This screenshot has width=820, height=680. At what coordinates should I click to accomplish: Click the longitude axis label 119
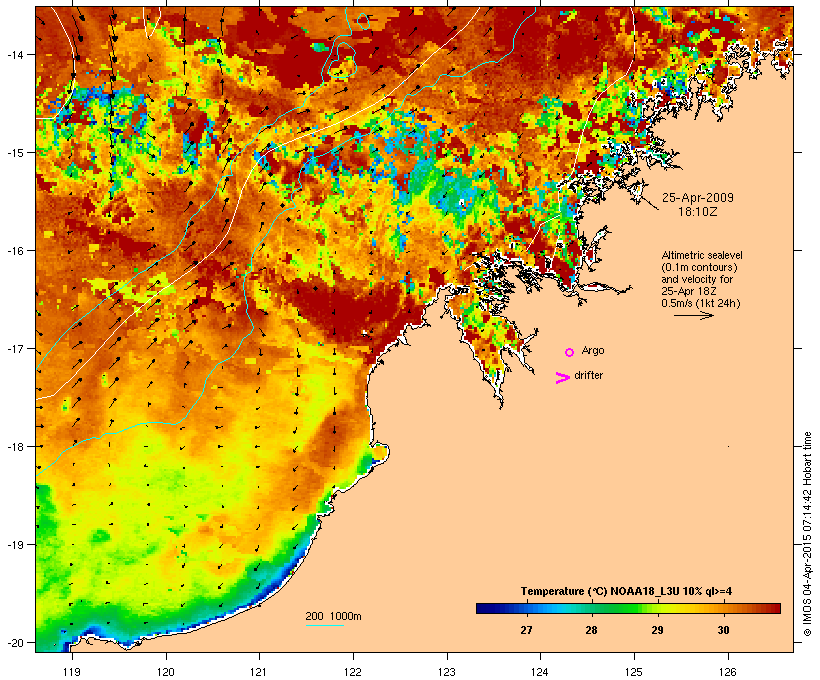tap(72, 671)
